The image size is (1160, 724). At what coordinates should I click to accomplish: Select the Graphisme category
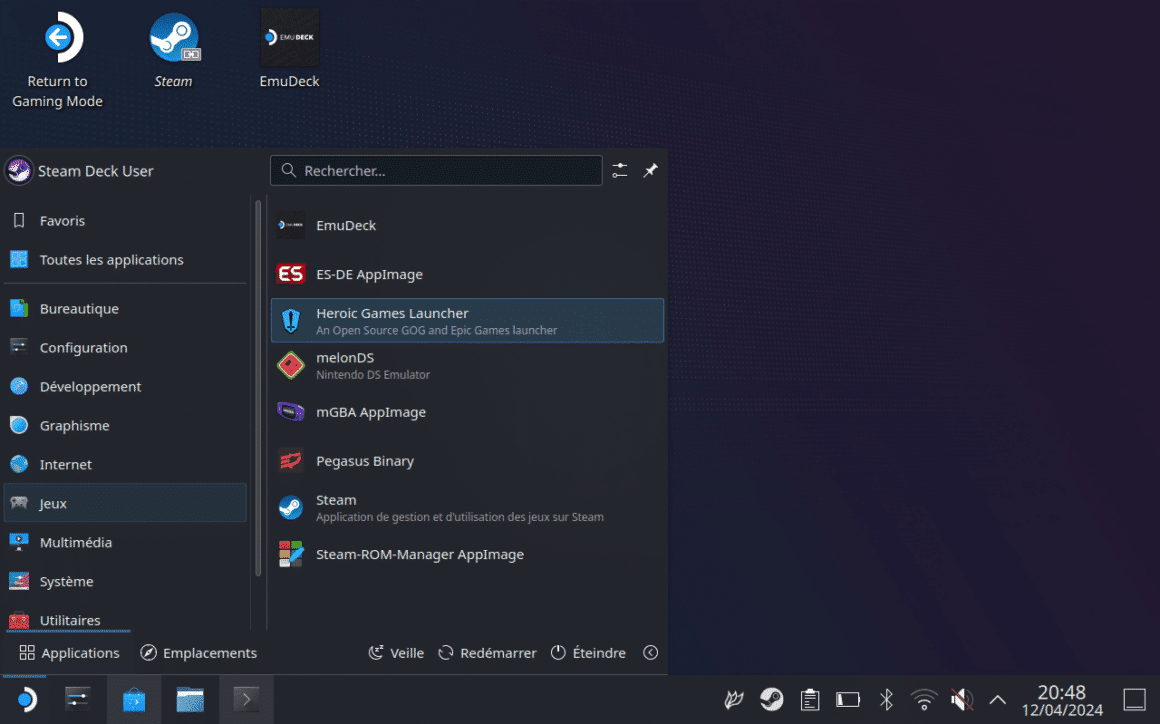coord(125,425)
